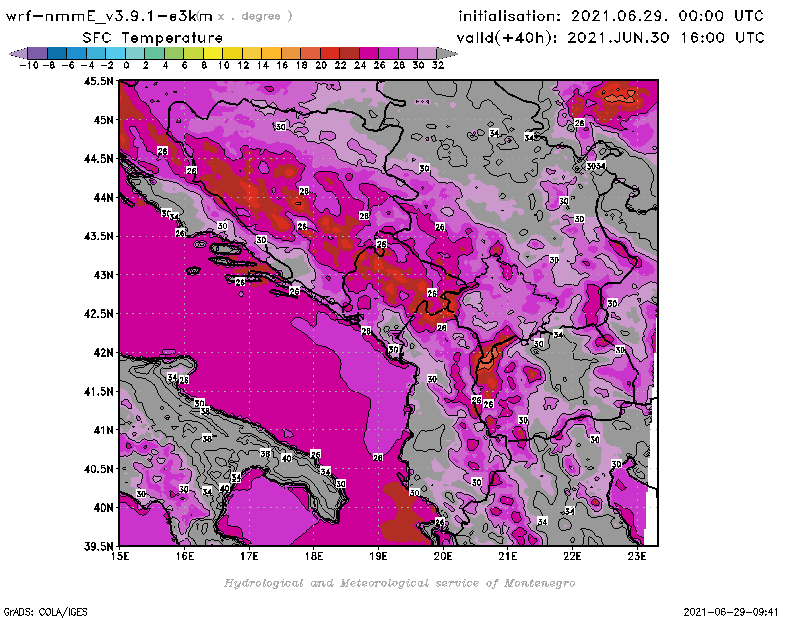This screenshot has width=800, height=618.
Task: Click the '41.5N' latitude axis label
Action: pos(98,391)
